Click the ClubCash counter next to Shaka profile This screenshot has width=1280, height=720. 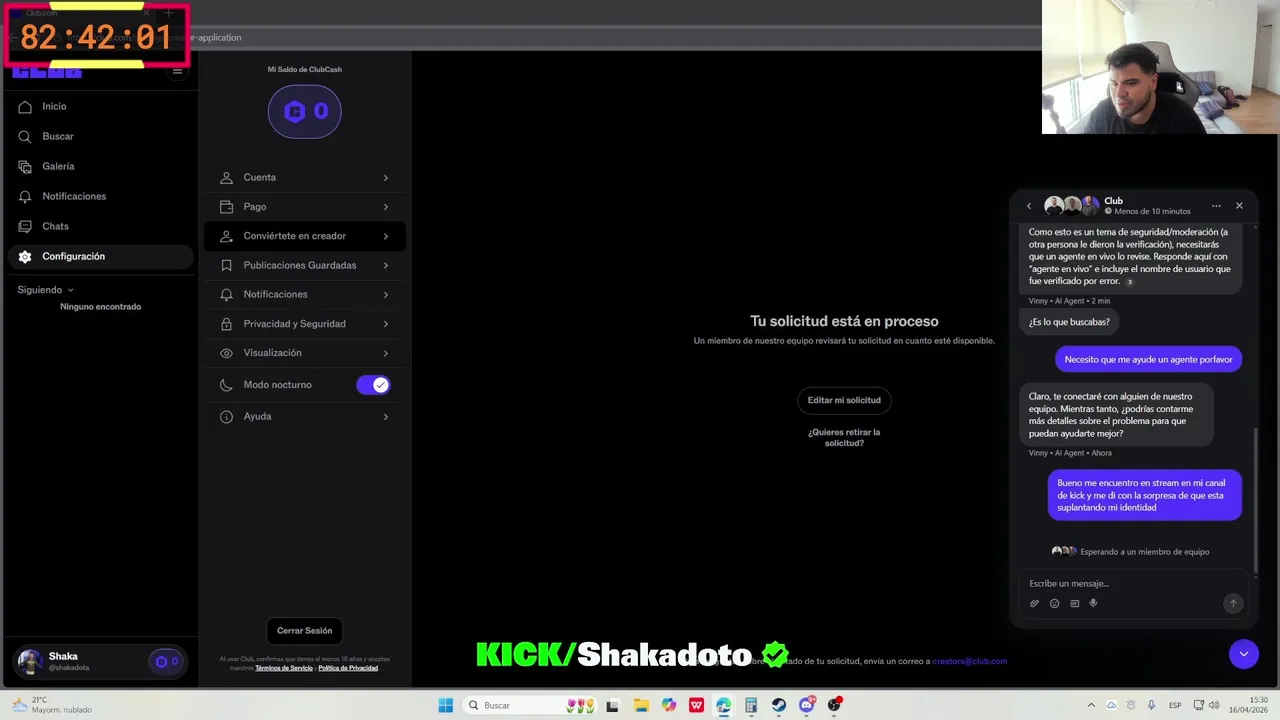pyautogui.click(x=166, y=661)
